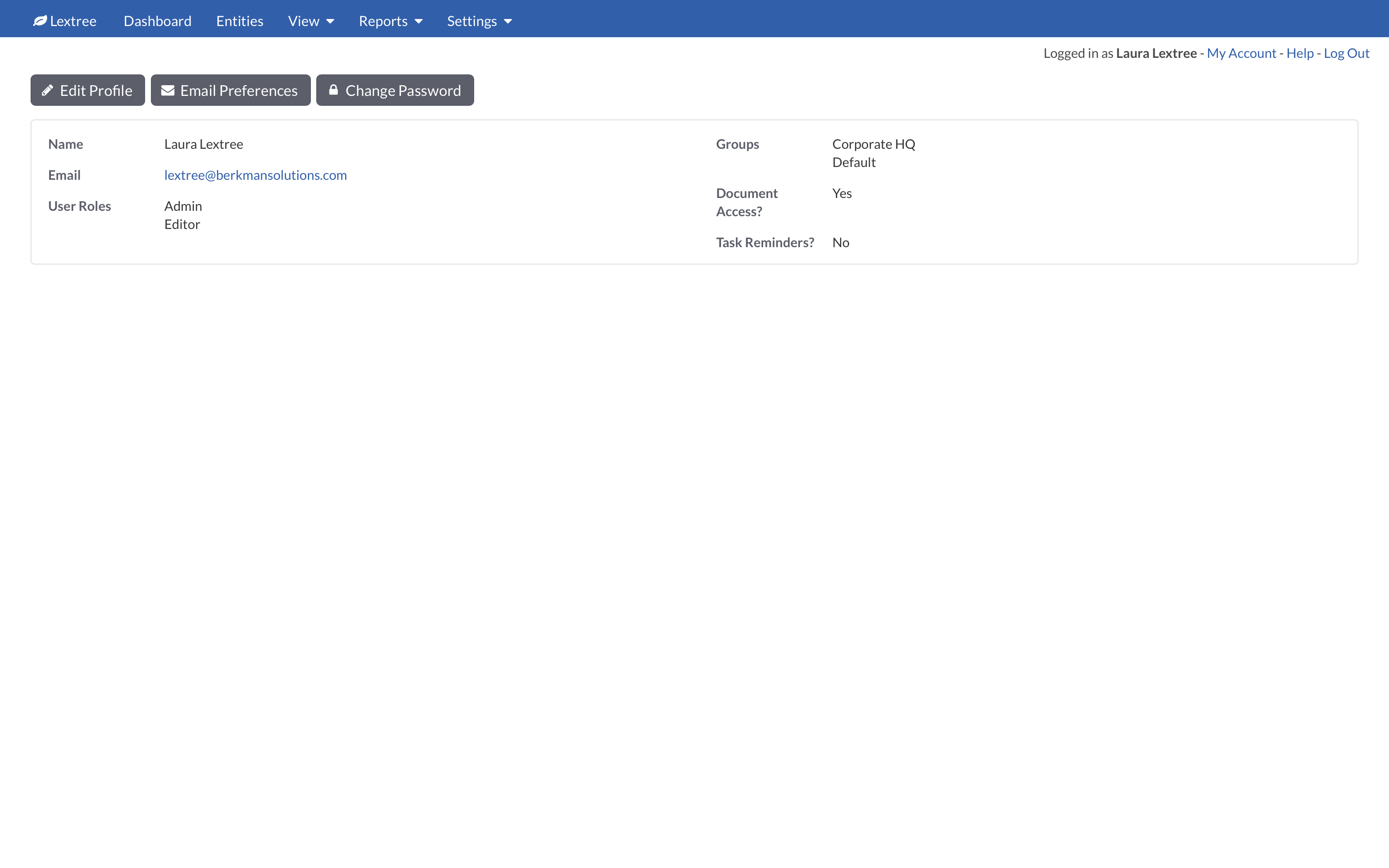The image size is (1389, 868).
Task: Click the Lextree leaf logo icon
Action: click(40, 21)
